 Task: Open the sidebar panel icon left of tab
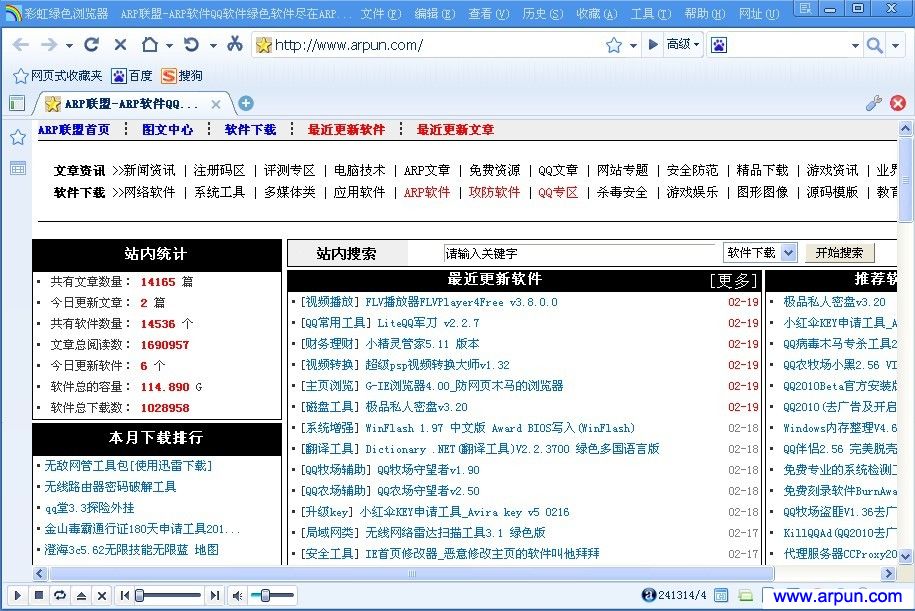(17, 103)
